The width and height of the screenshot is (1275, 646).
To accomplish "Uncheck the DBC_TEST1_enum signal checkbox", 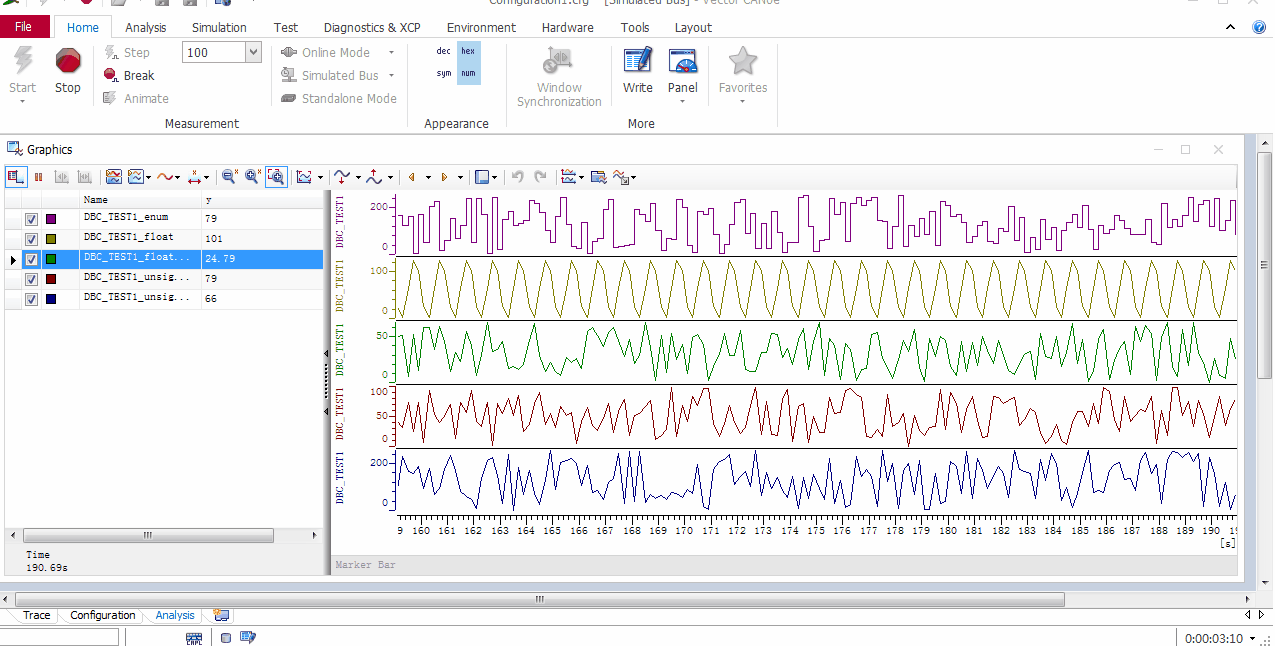I will click(31, 219).
